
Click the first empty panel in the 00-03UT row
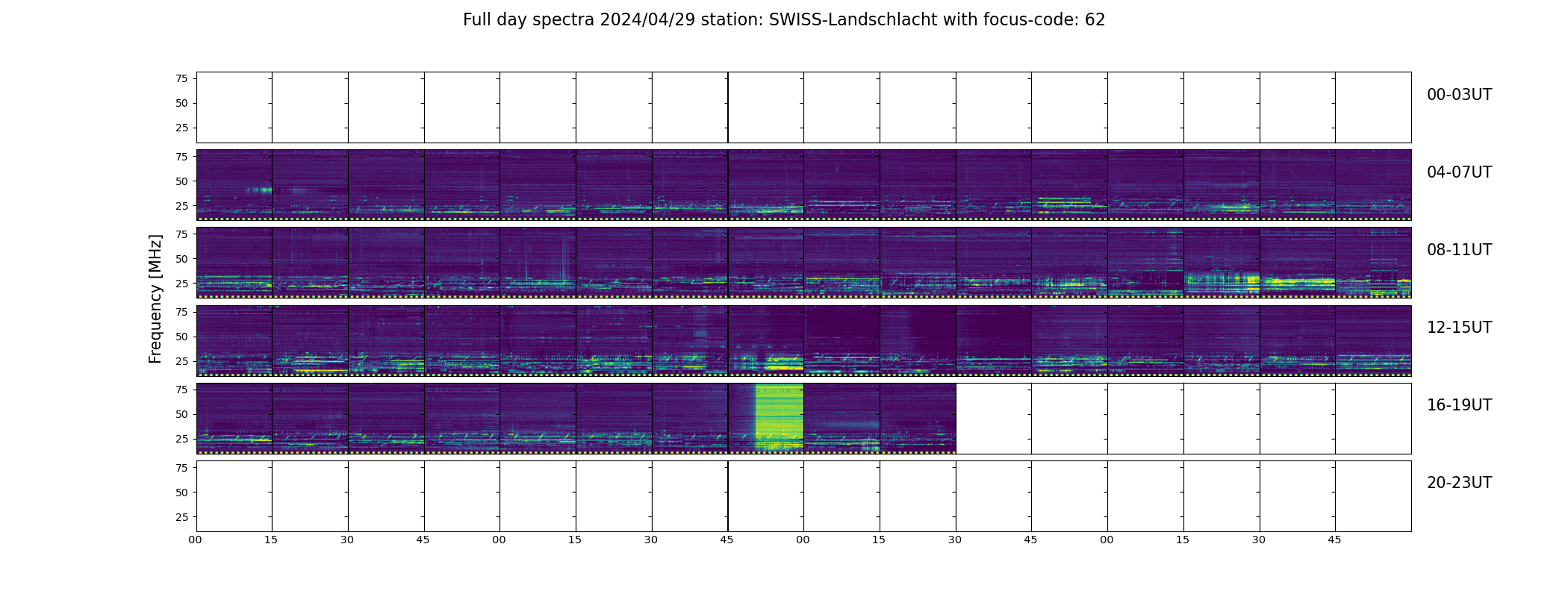[234, 107]
